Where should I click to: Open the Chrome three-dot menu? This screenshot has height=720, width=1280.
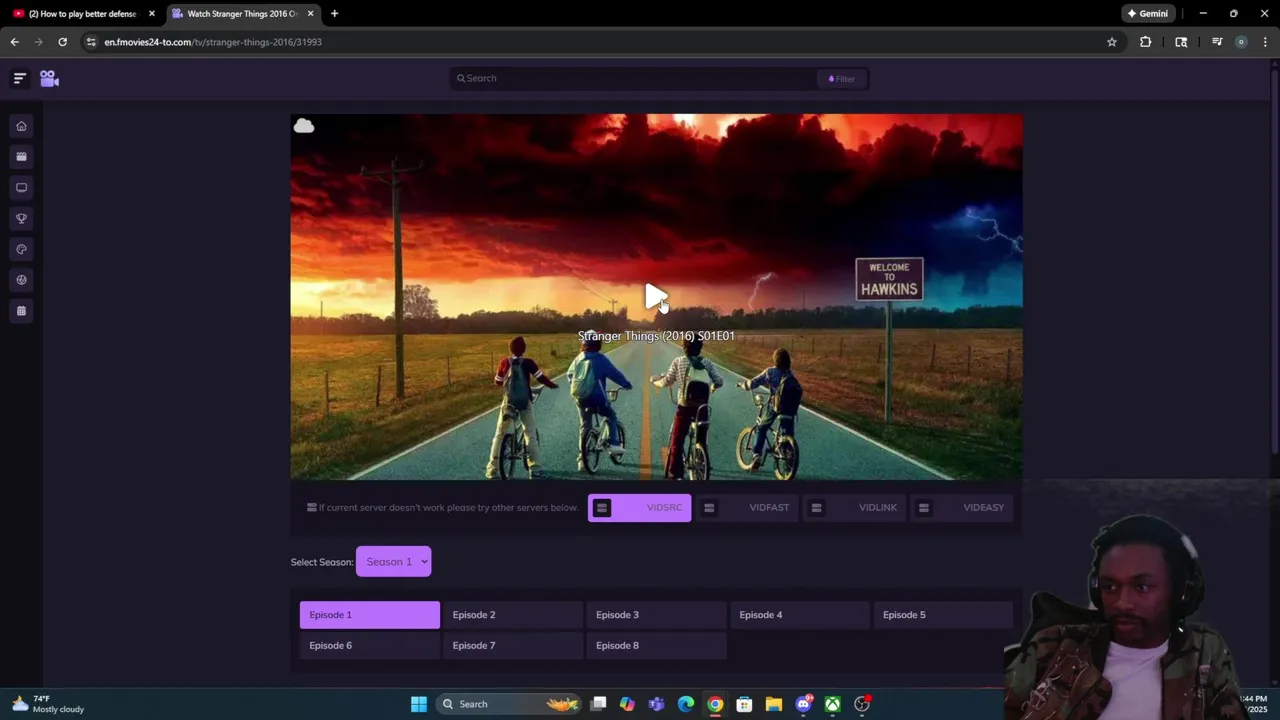[x=1265, y=42]
